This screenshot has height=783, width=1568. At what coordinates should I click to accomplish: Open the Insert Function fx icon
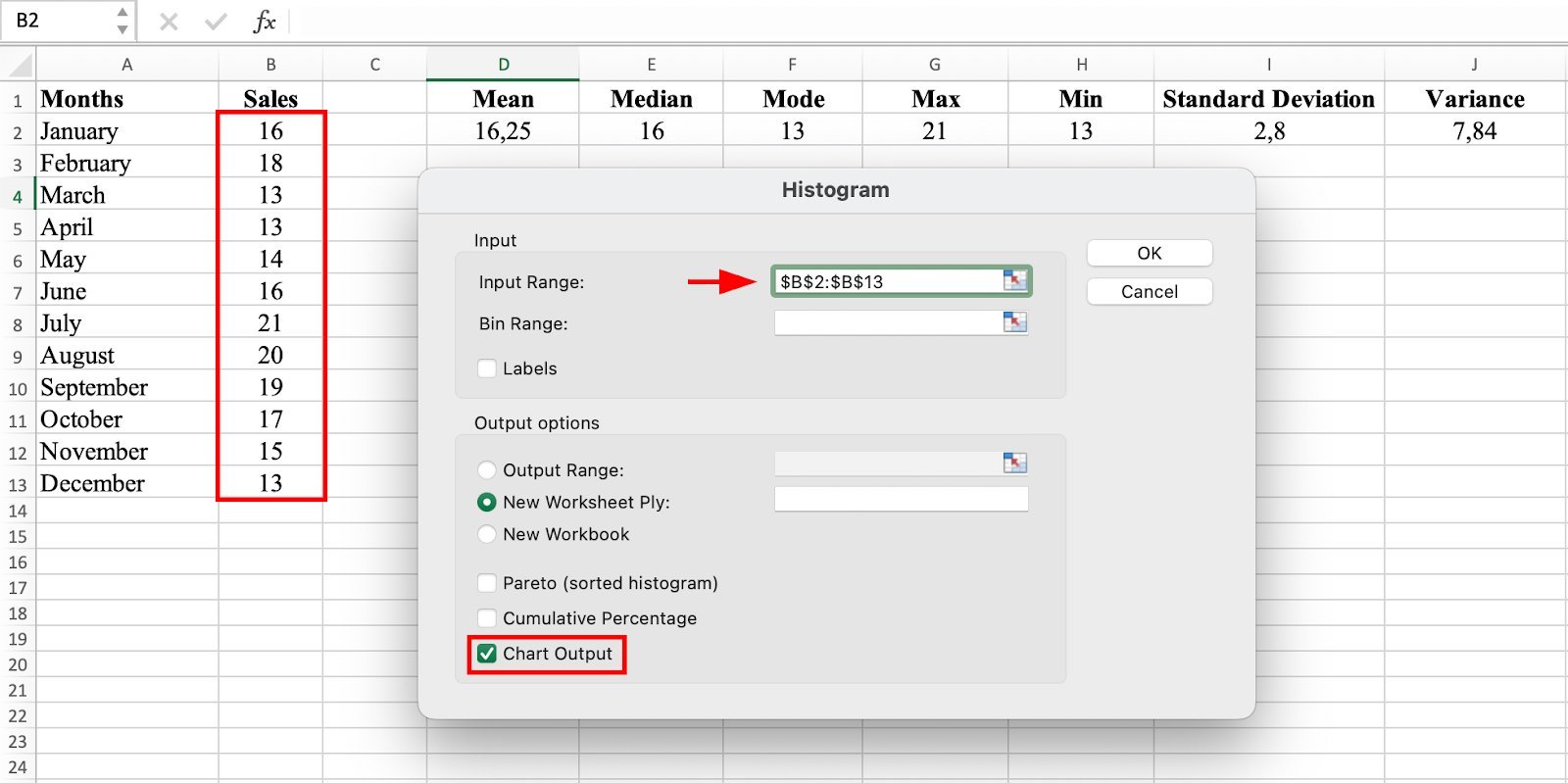[x=264, y=22]
